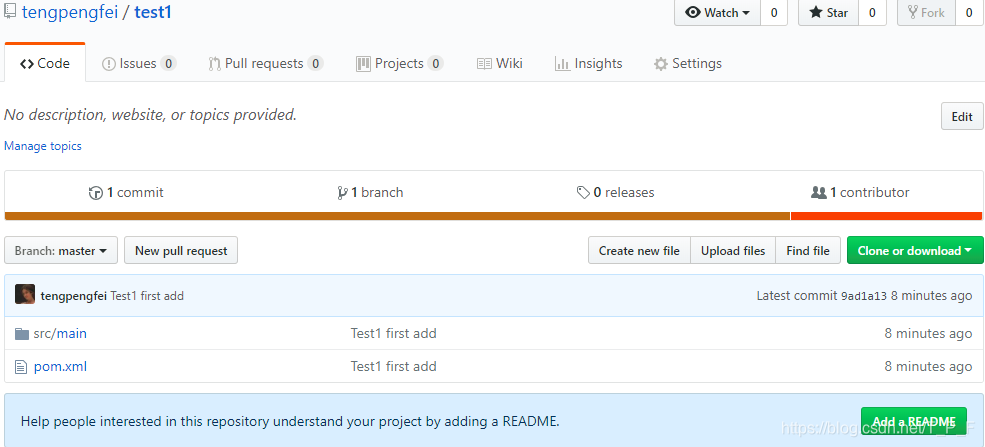This screenshot has height=447, width=985.
Task: Click pom.xml row's commit message
Action: pos(393,367)
